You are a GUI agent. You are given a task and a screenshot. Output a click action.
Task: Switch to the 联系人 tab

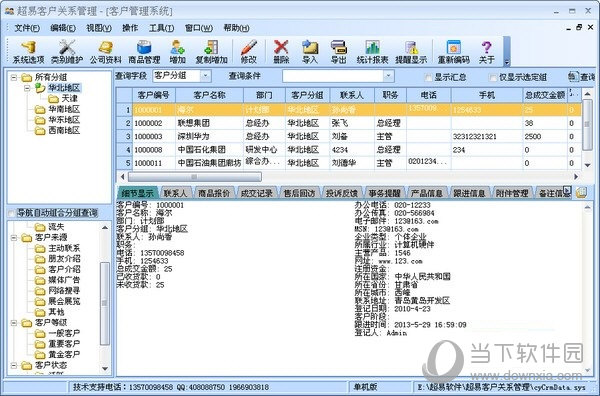[x=175, y=193]
